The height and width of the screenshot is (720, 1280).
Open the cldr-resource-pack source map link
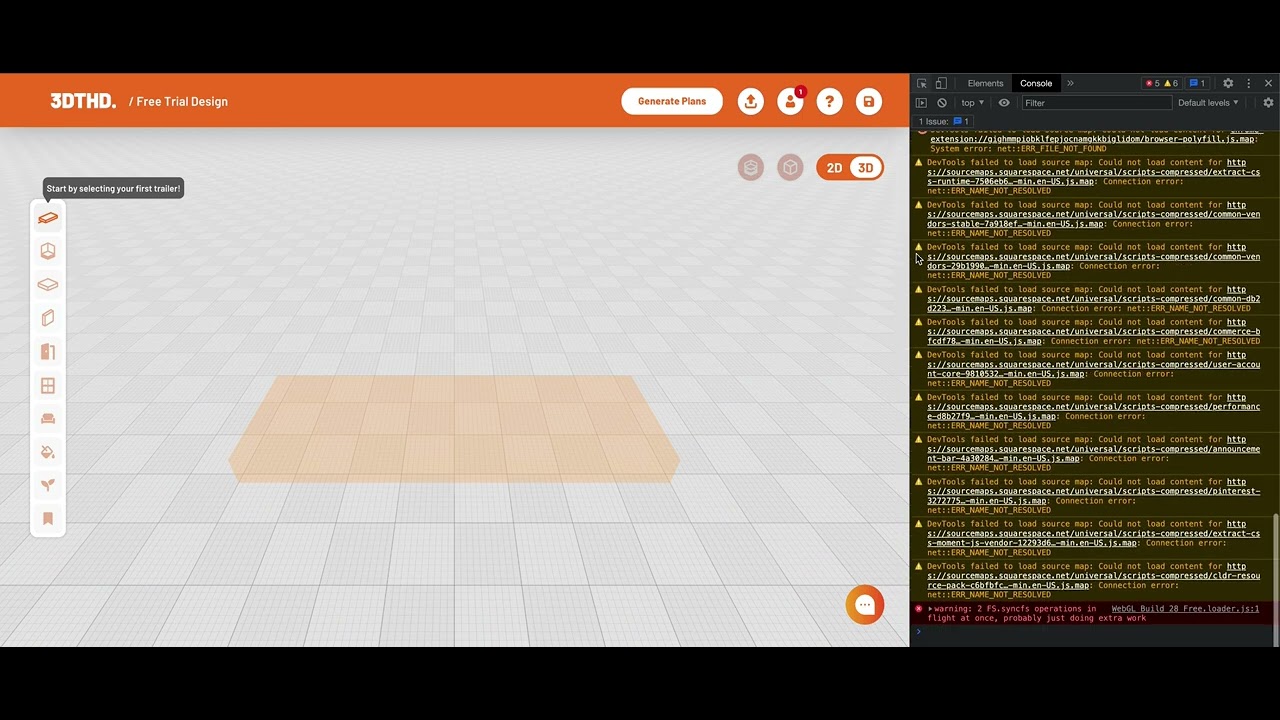tap(1093, 576)
